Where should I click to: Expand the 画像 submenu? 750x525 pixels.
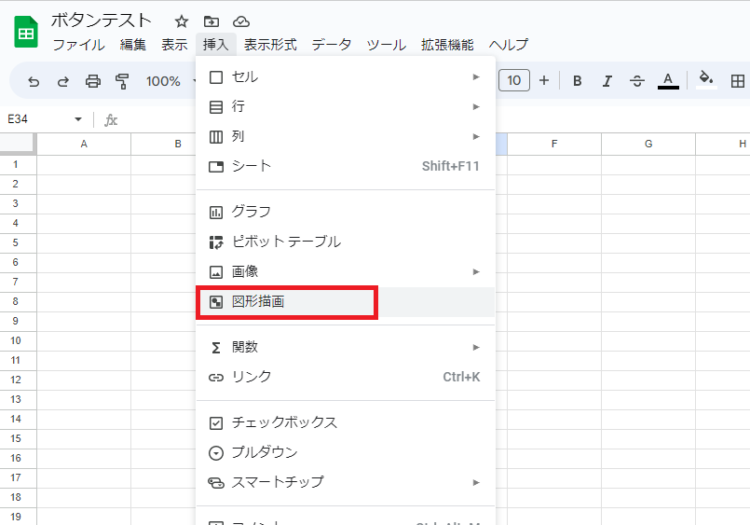point(345,272)
